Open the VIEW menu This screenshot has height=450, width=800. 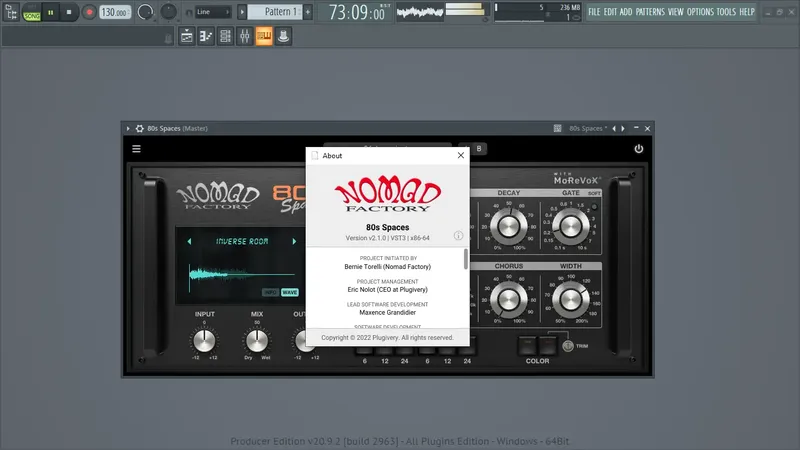(676, 12)
